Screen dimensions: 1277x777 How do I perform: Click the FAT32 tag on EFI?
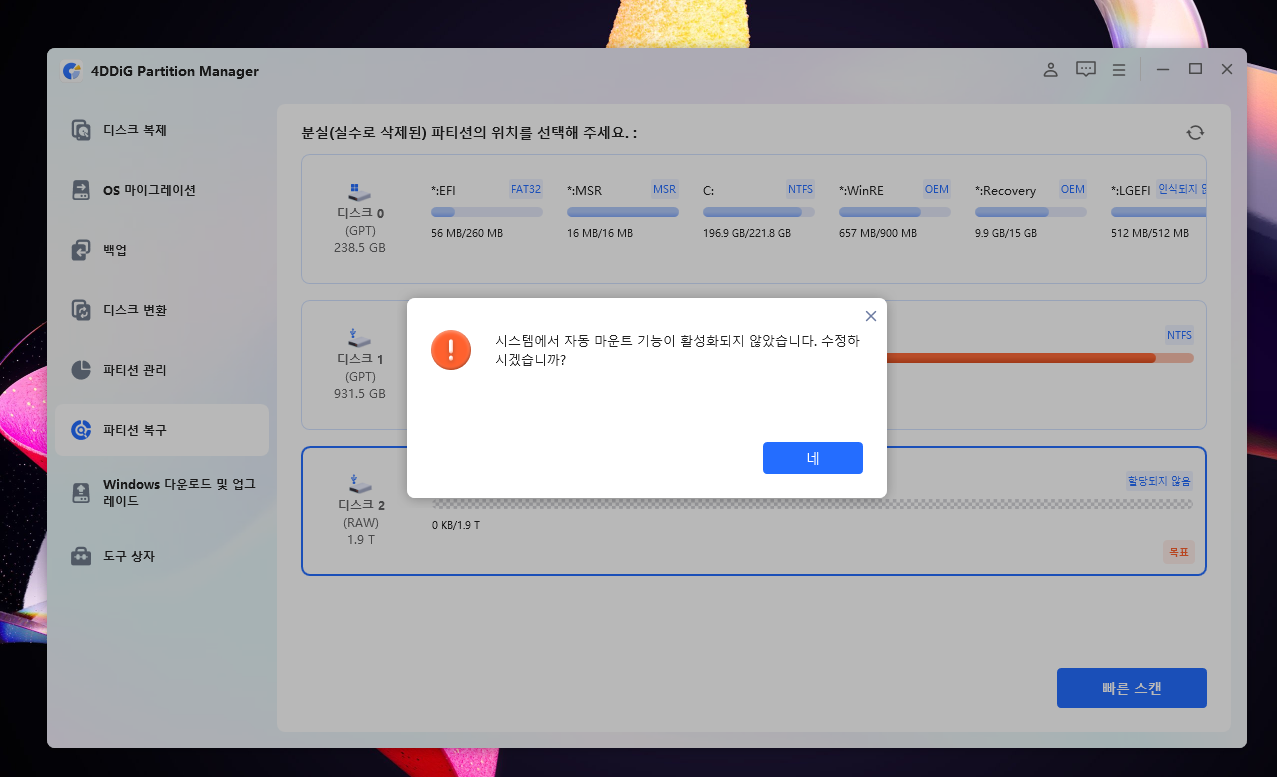coord(526,188)
